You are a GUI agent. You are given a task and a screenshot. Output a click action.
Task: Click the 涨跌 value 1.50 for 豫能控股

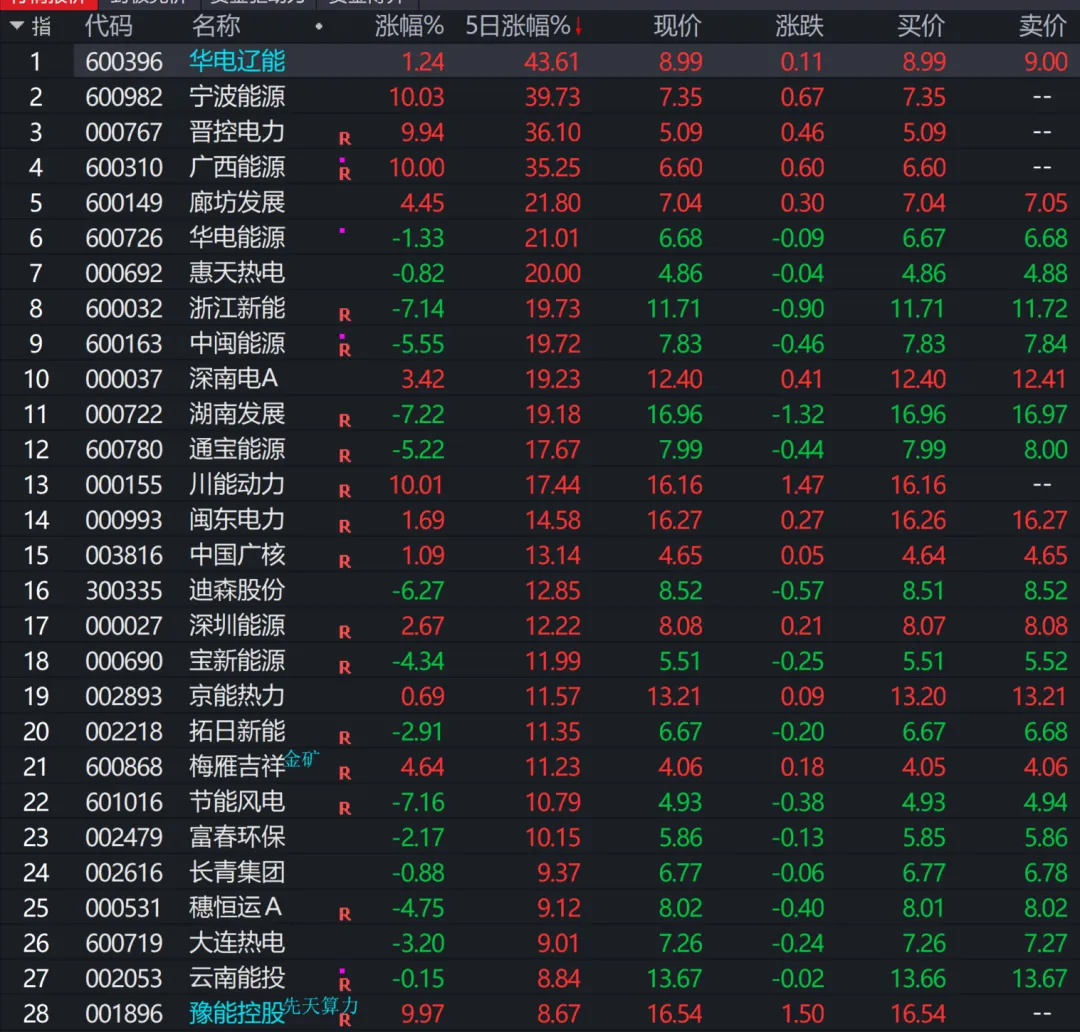(802, 1014)
